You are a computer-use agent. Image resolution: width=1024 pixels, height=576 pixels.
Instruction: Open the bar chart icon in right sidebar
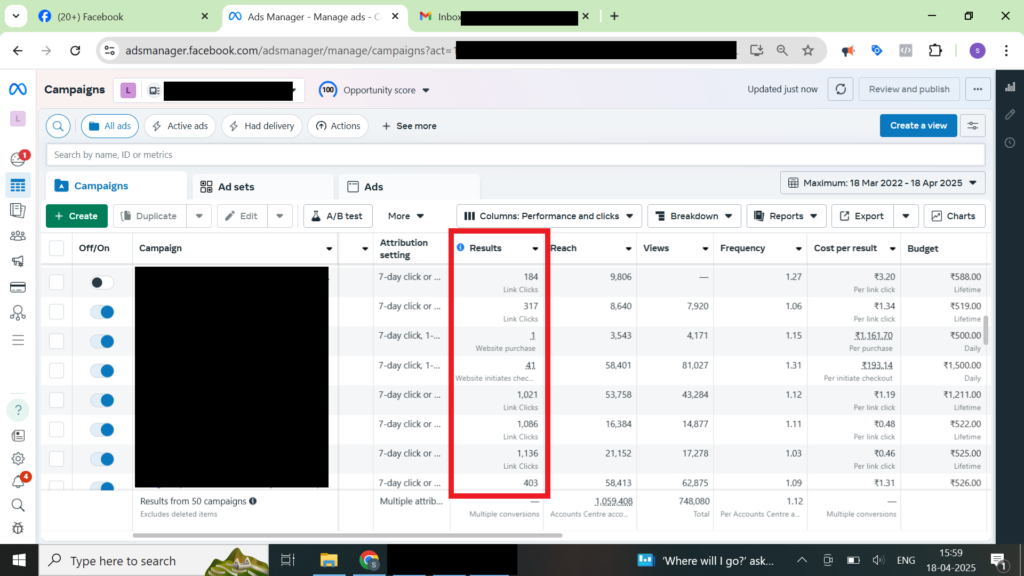1010,87
